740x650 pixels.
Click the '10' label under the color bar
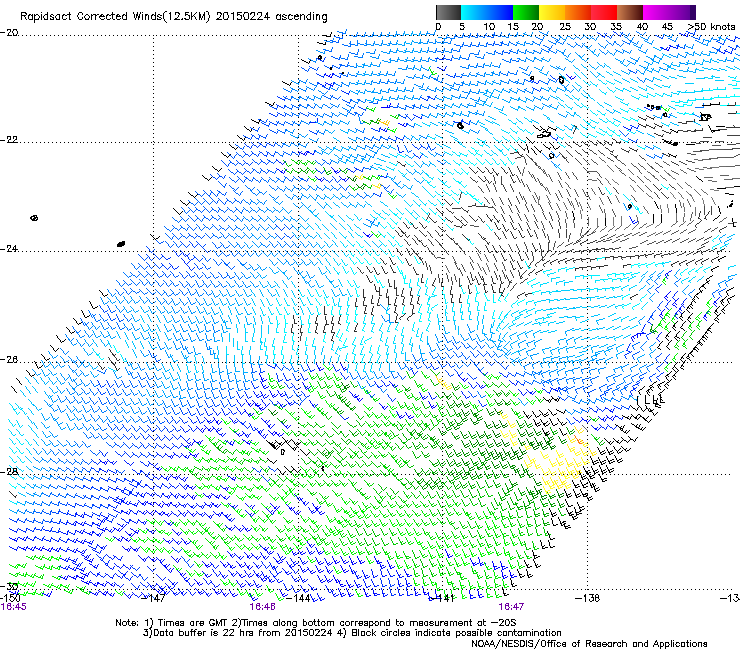[489, 26]
